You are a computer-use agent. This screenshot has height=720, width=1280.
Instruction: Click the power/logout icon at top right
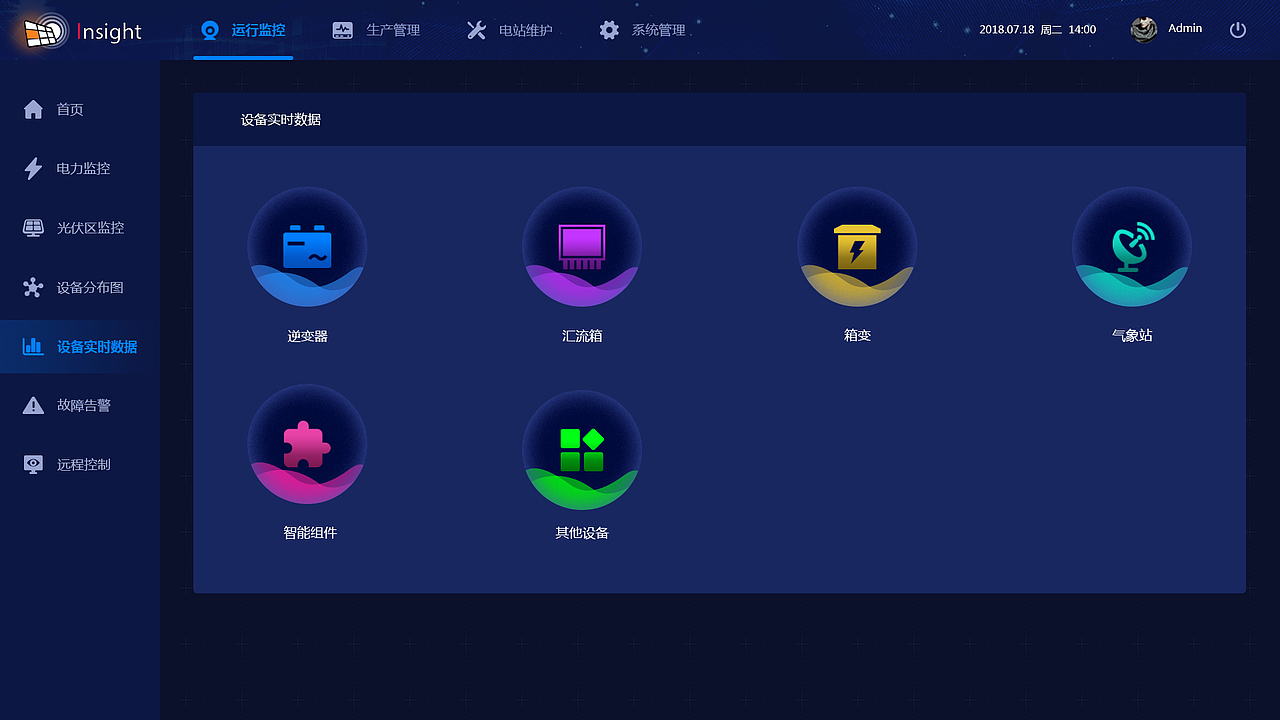pos(1237,29)
